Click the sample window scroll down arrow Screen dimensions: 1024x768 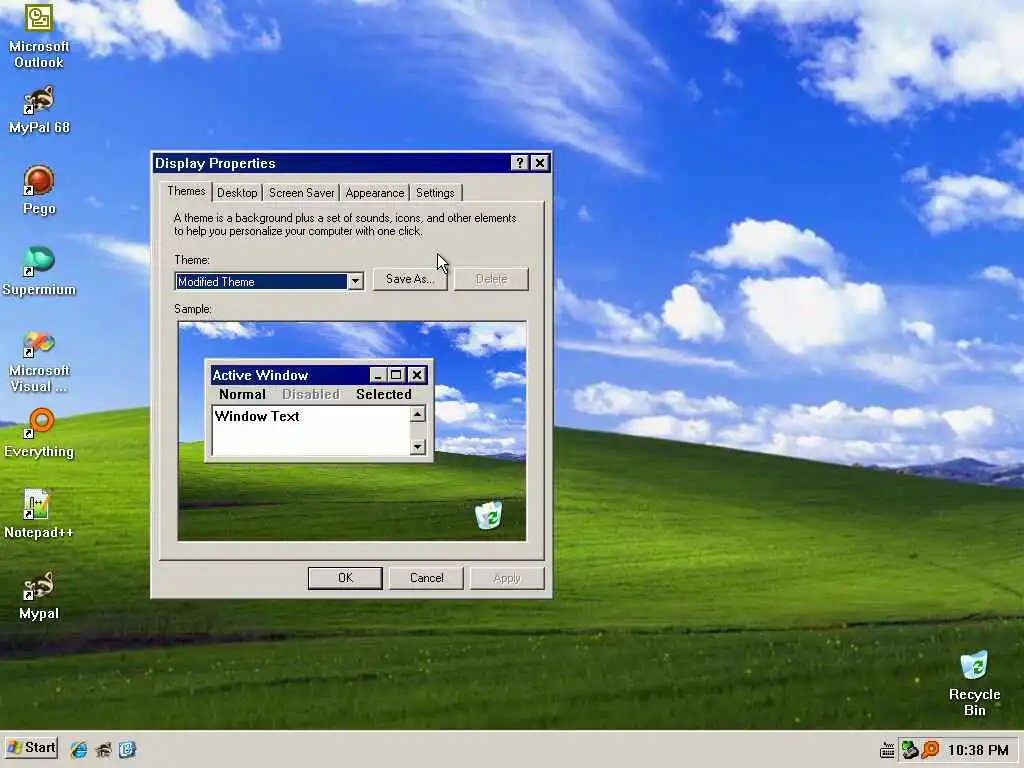417,447
